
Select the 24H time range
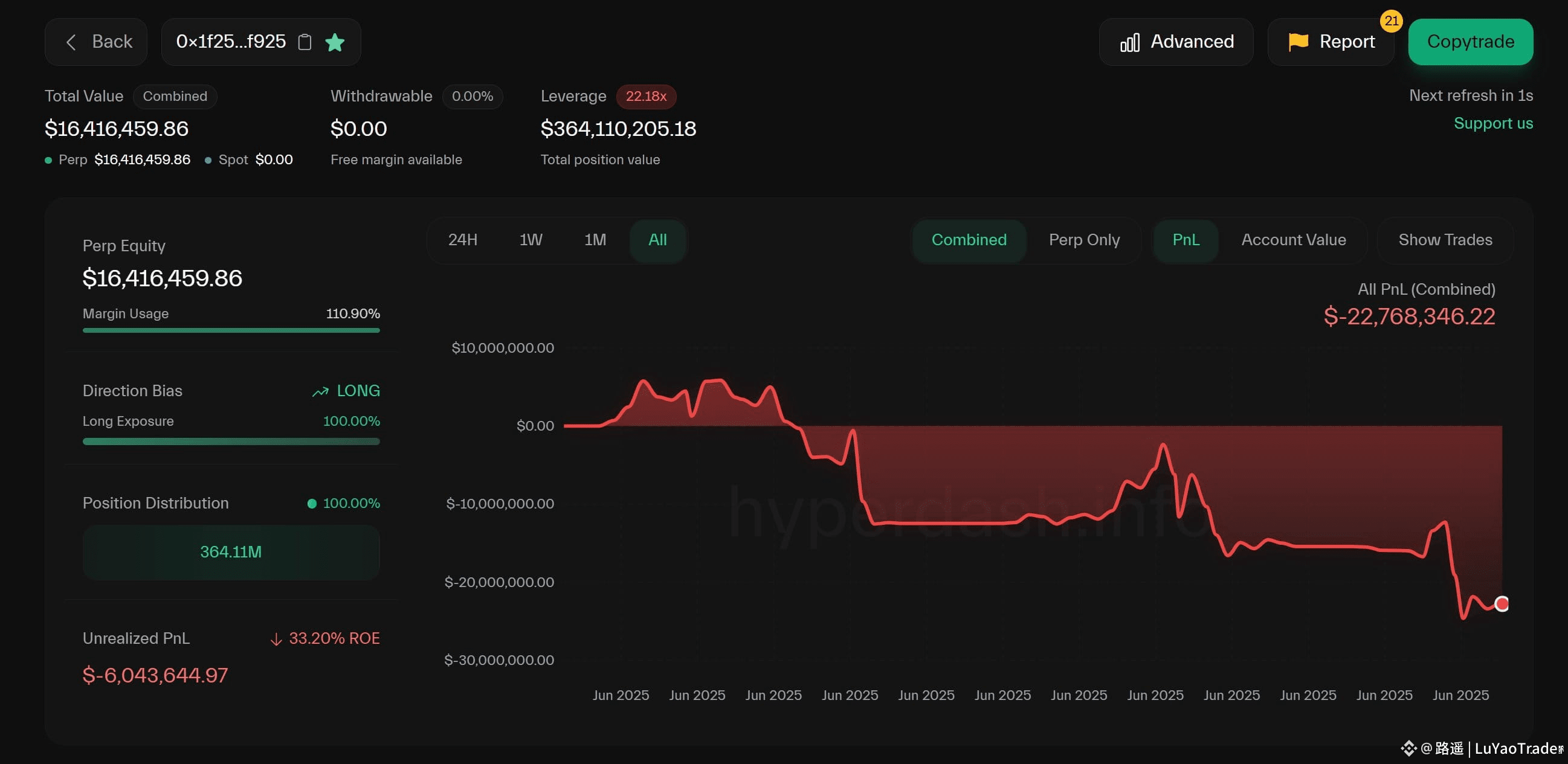pos(463,240)
